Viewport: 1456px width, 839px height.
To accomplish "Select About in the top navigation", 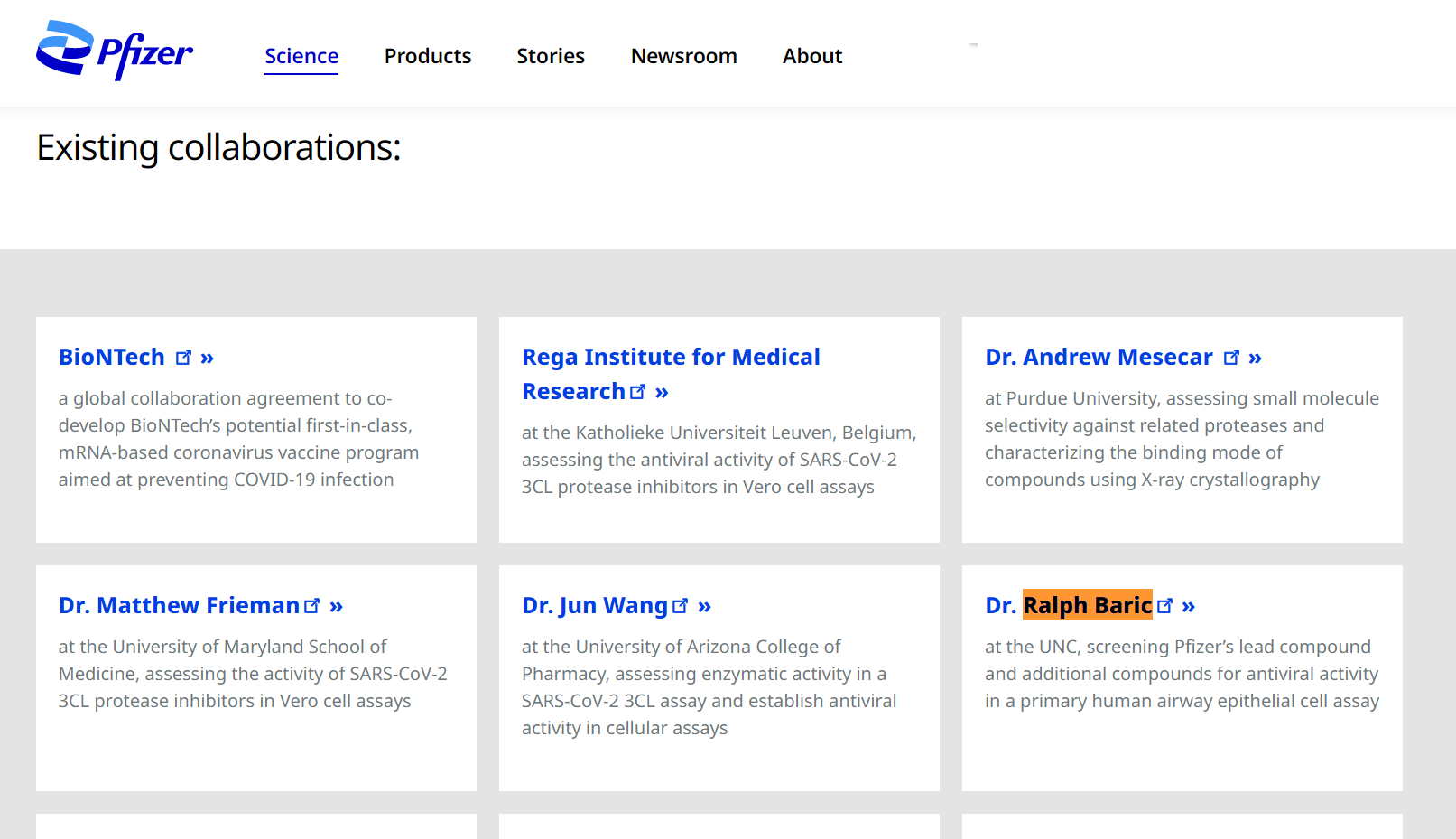I will [x=812, y=56].
